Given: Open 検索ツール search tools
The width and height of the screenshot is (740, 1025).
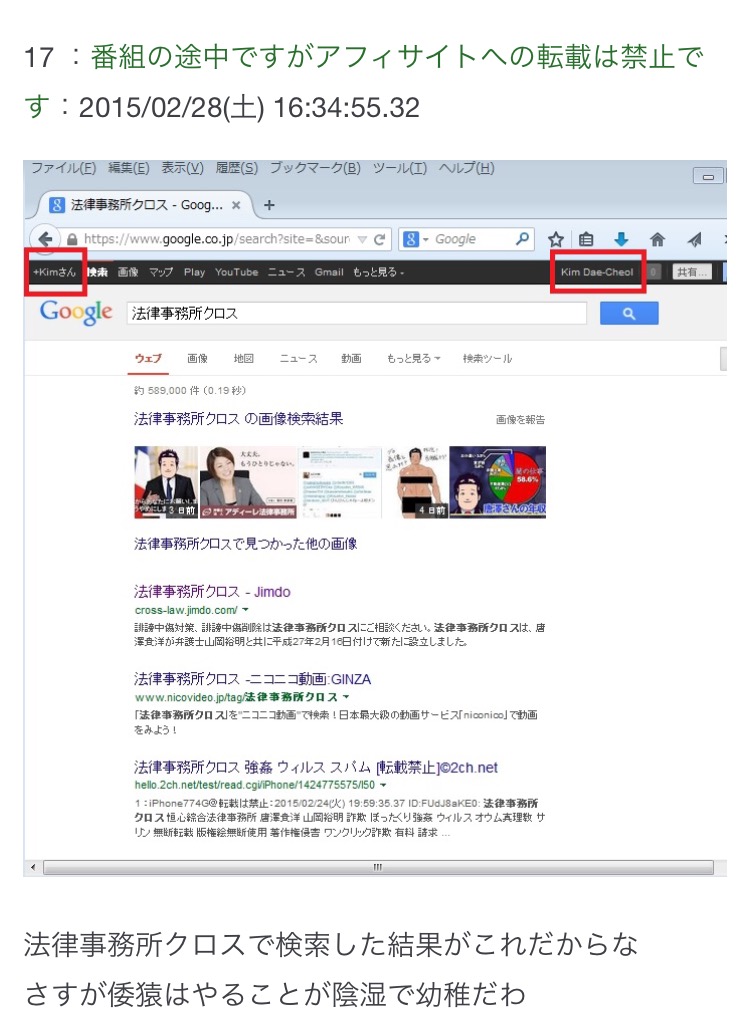Looking at the screenshot, I should coord(486,359).
